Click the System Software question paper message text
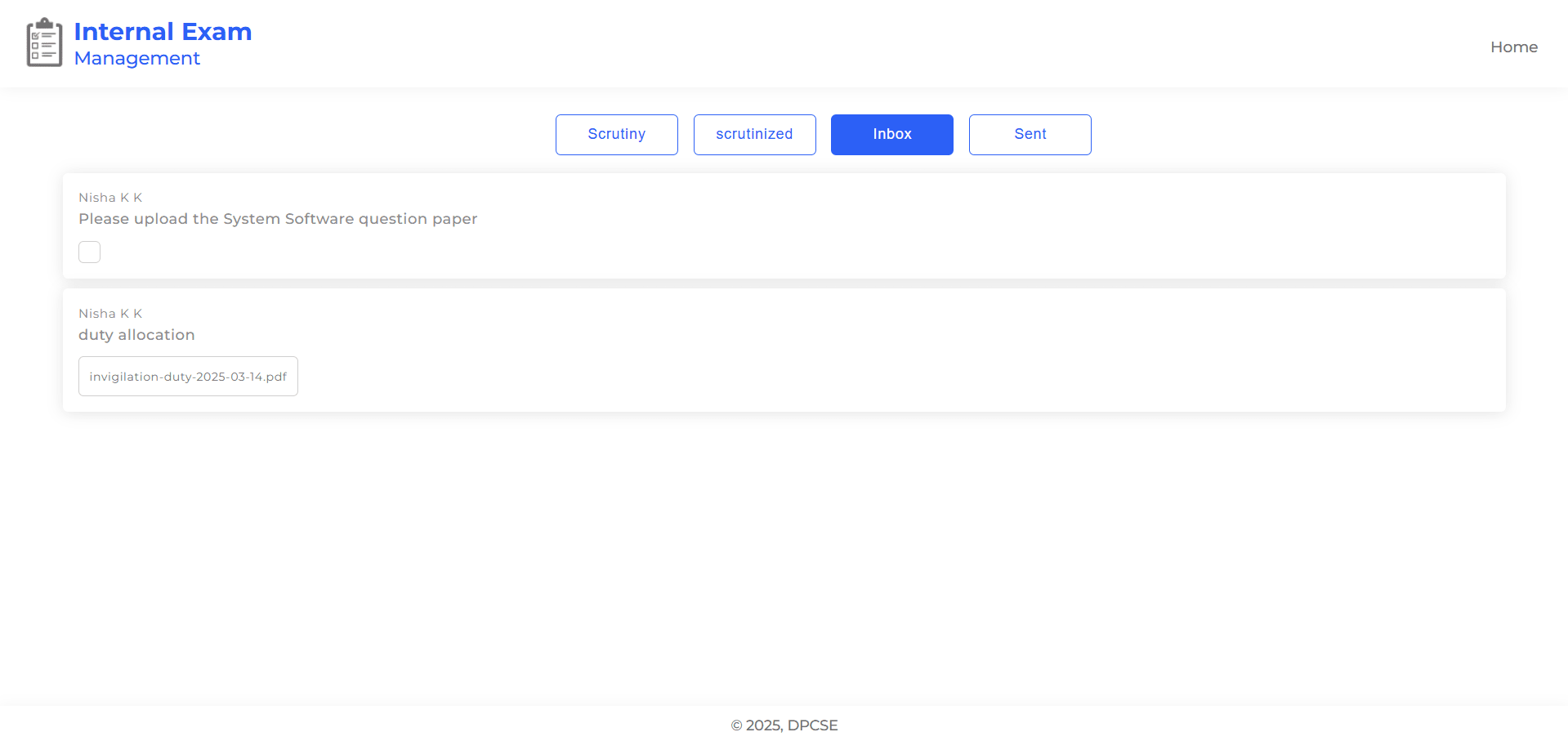 click(x=278, y=219)
